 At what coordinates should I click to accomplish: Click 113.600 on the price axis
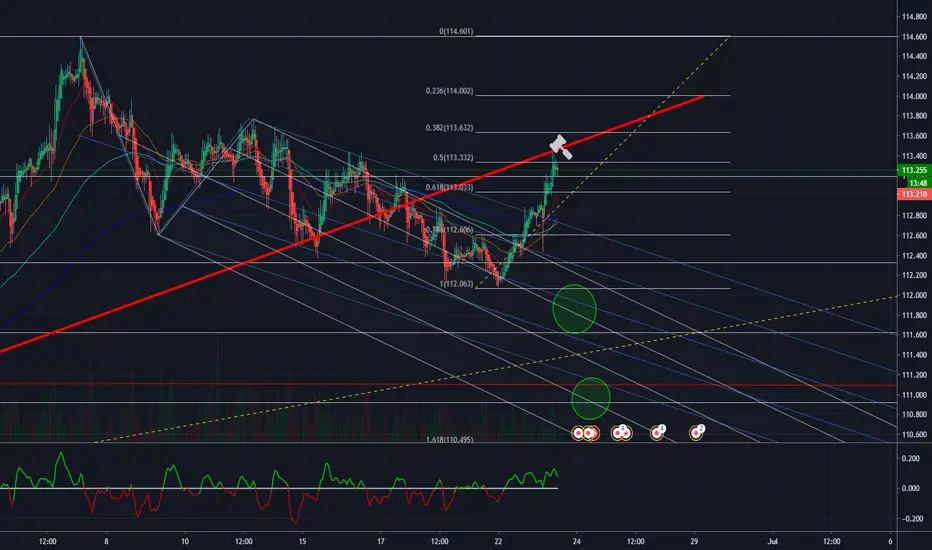point(914,136)
